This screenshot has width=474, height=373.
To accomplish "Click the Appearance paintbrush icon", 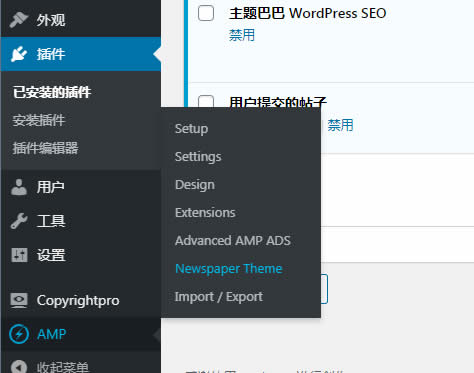I will point(19,20).
